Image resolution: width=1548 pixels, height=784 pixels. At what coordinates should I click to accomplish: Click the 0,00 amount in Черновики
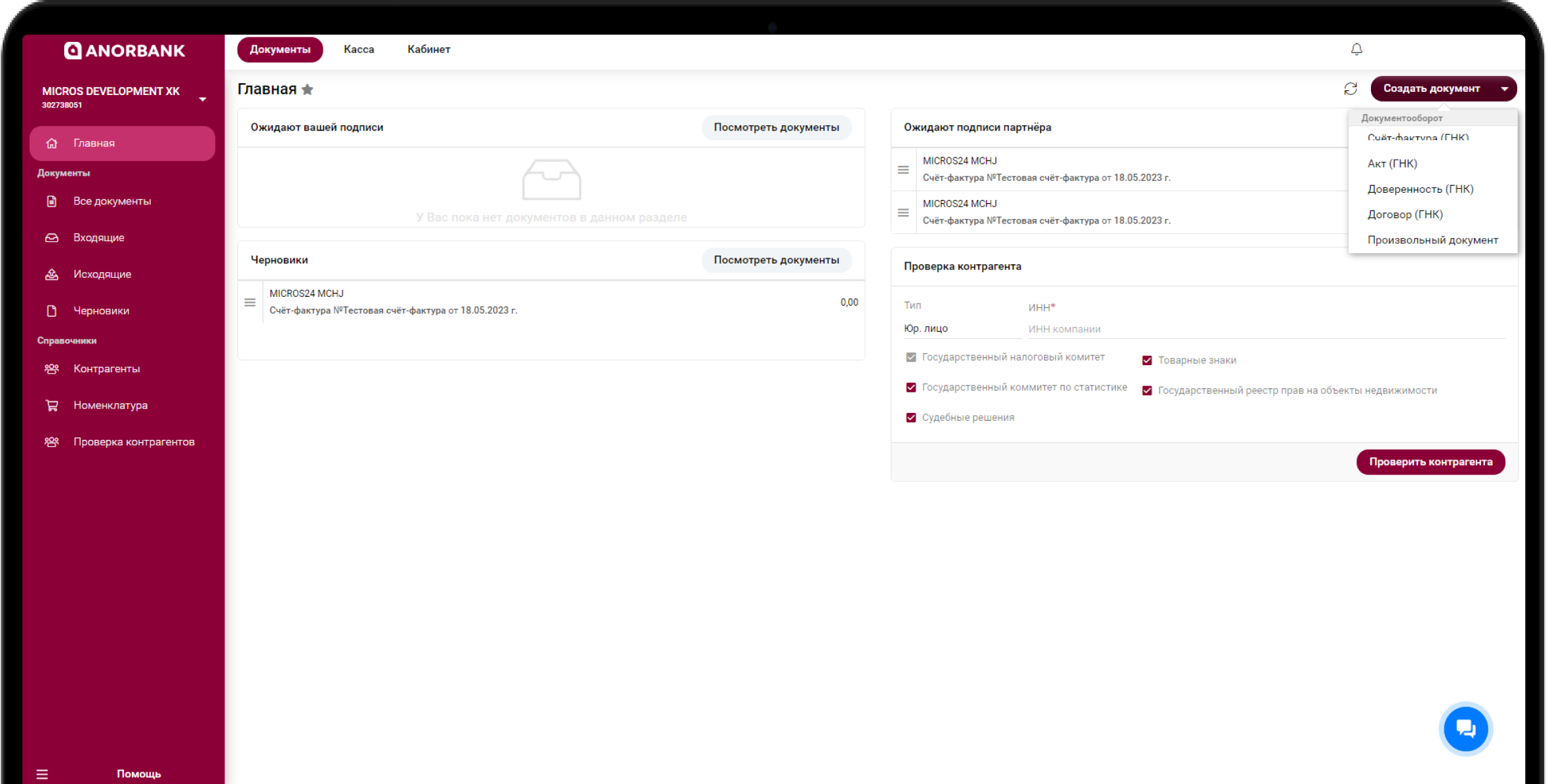coord(849,302)
